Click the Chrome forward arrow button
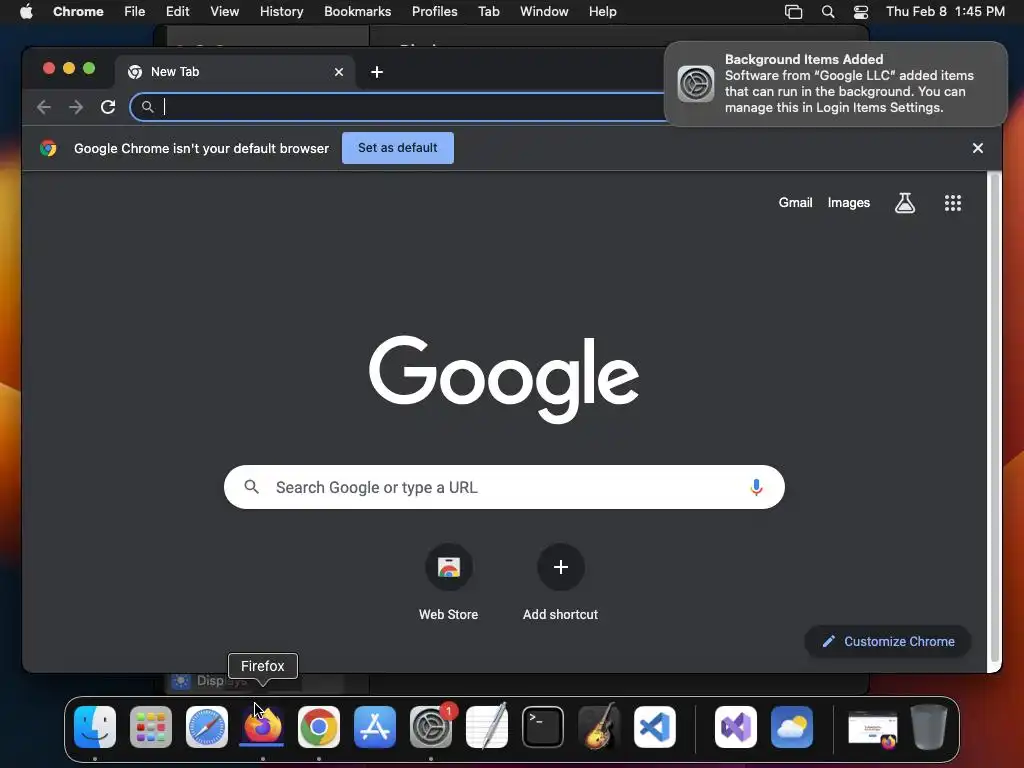Image resolution: width=1024 pixels, height=768 pixels. coord(76,107)
